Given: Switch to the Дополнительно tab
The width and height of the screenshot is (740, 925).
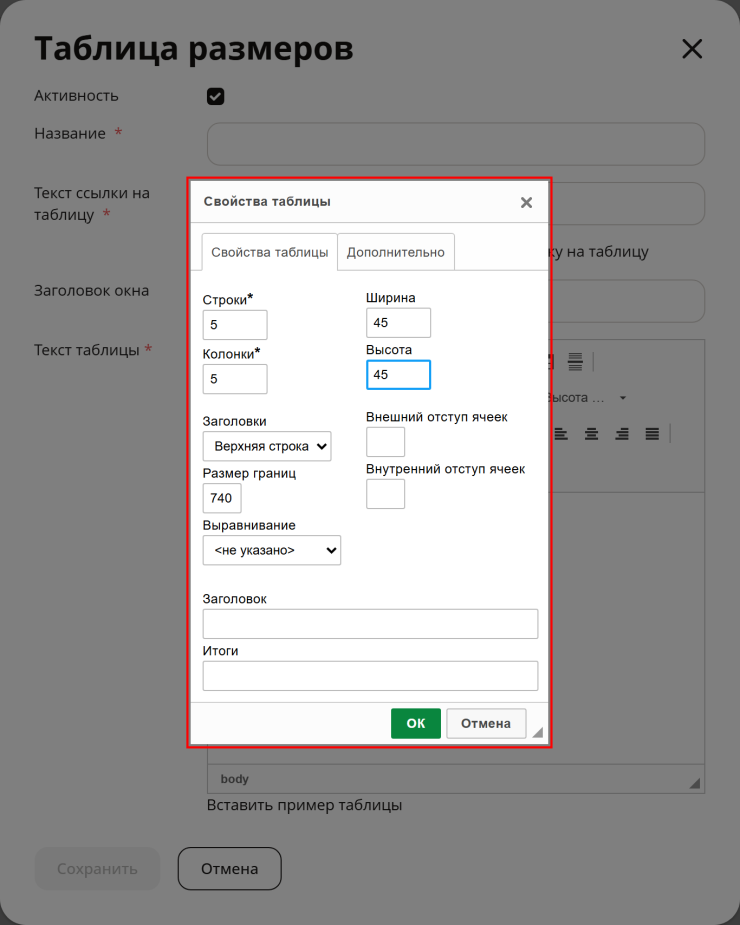Looking at the screenshot, I should pyautogui.click(x=395, y=252).
